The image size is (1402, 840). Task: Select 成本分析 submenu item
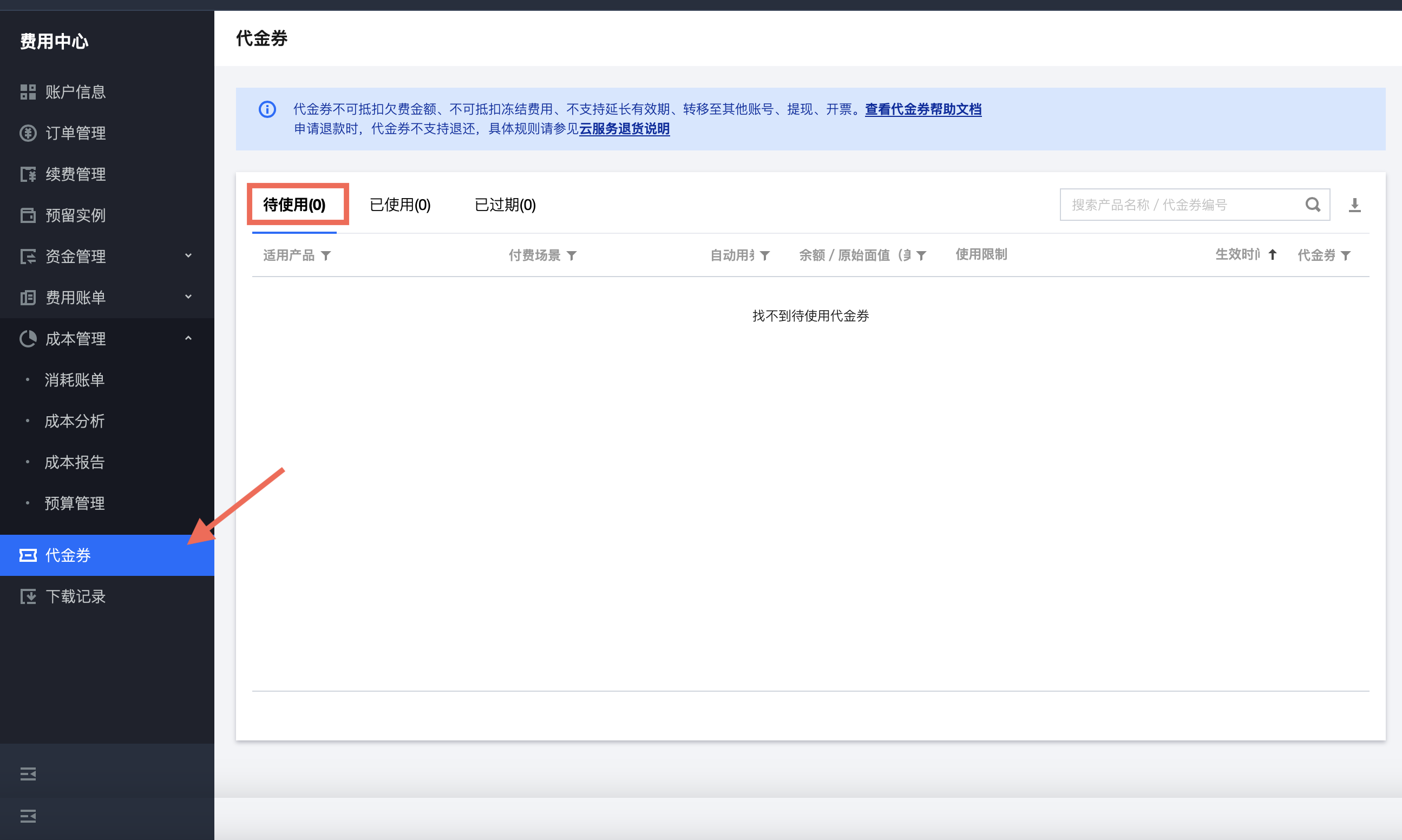point(74,421)
